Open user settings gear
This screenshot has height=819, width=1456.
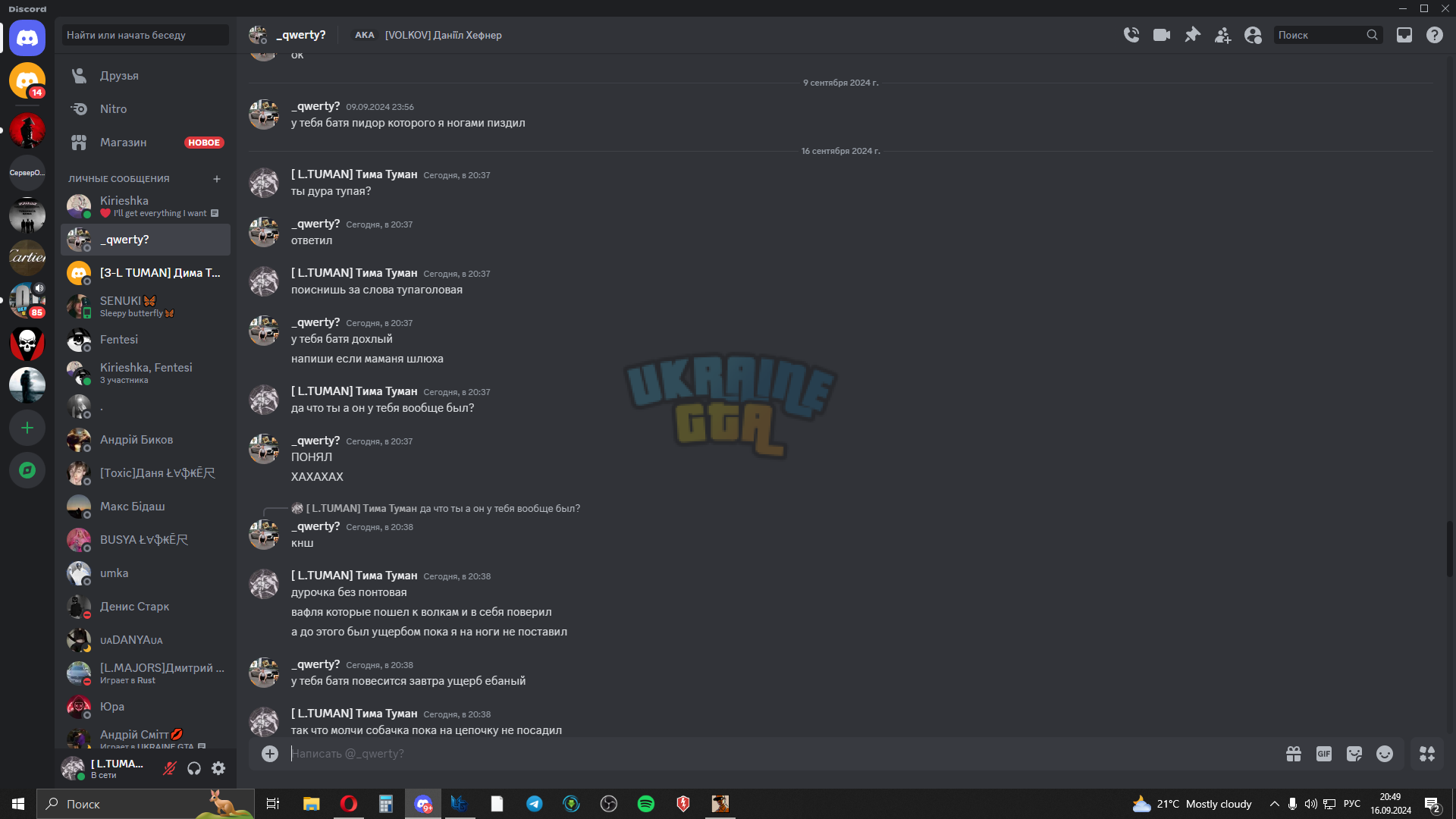(x=218, y=768)
